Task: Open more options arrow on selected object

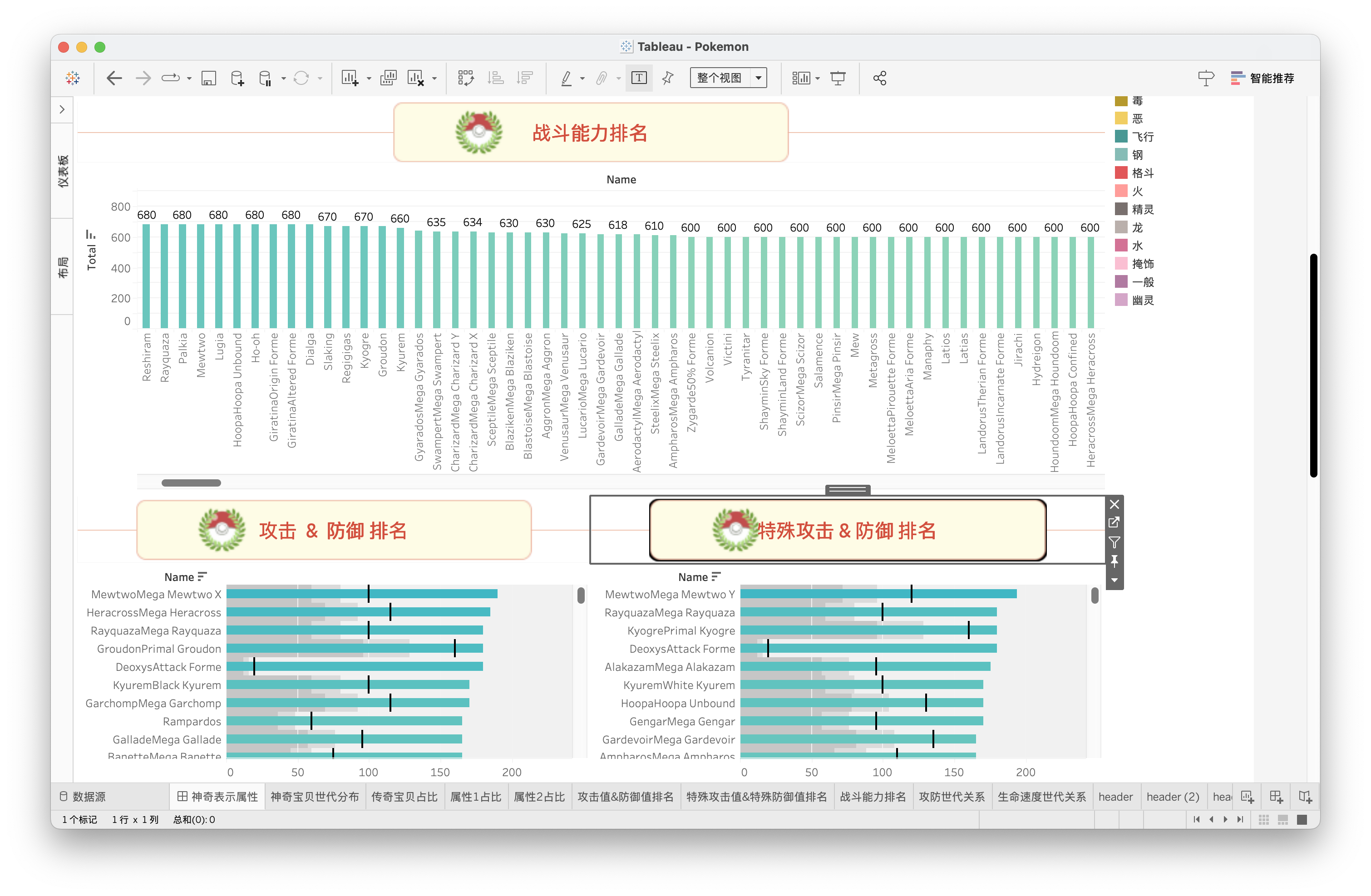Action: click(x=1115, y=581)
